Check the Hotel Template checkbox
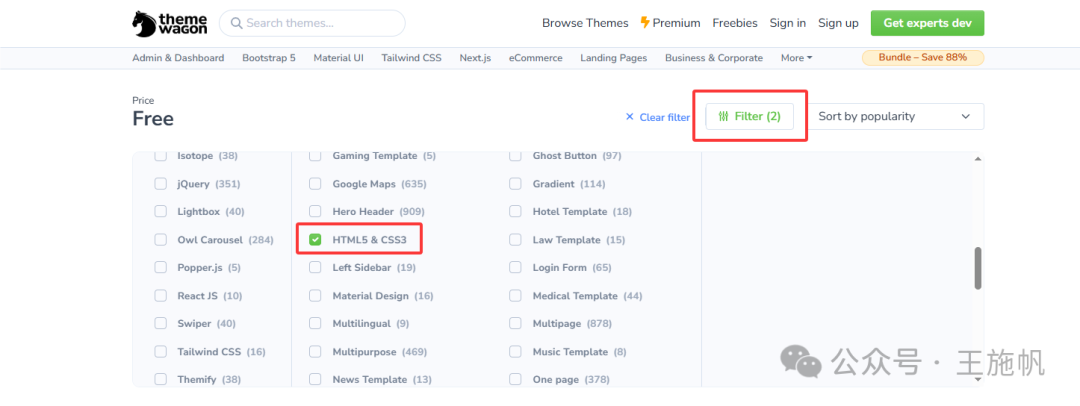 tap(515, 212)
